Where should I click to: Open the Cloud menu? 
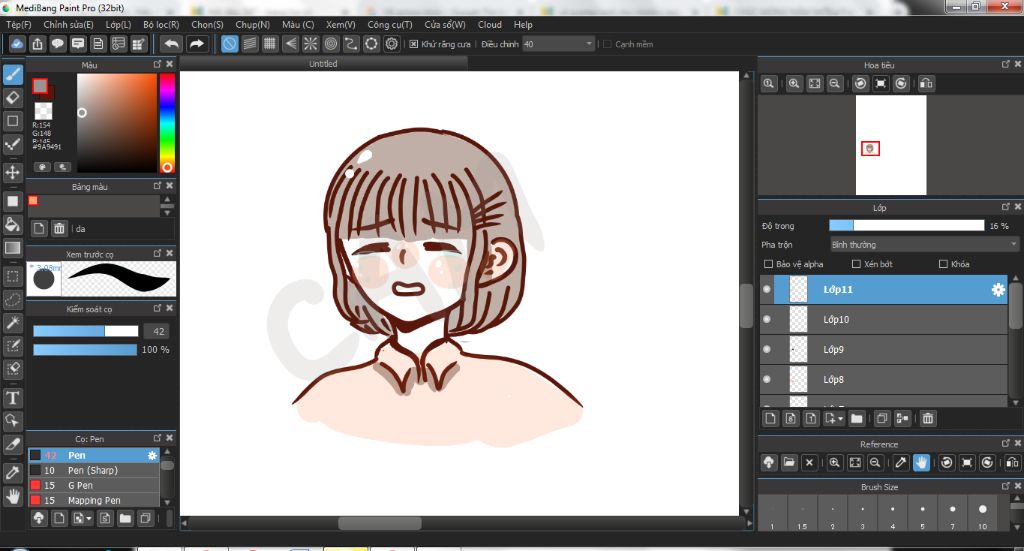click(x=489, y=24)
